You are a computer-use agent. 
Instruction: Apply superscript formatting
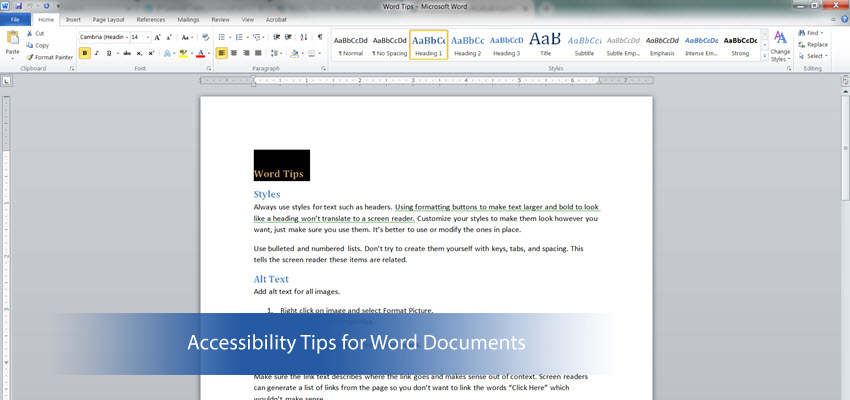(x=151, y=53)
